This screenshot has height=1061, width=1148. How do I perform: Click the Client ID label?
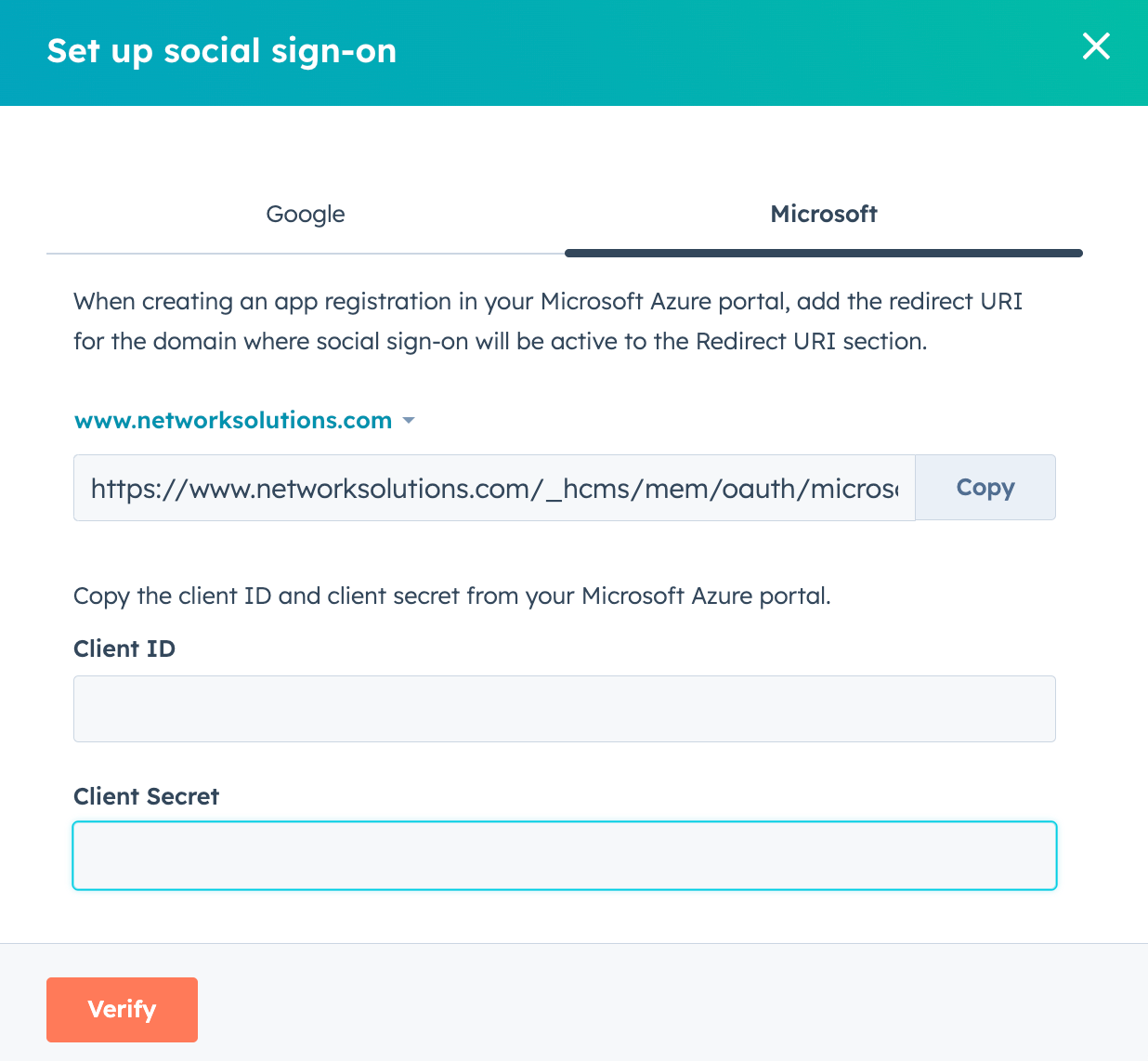124,649
